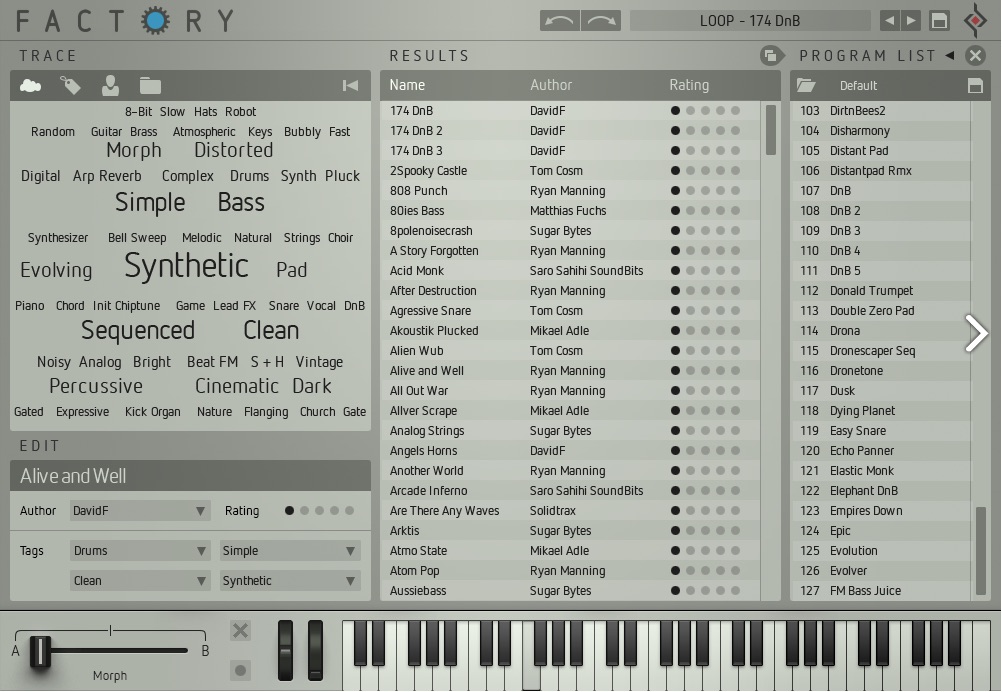Viewport: 1002px width, 692px height.
Task: Select the tag filter icon in Trace toolbar
Action: (69, 86)
